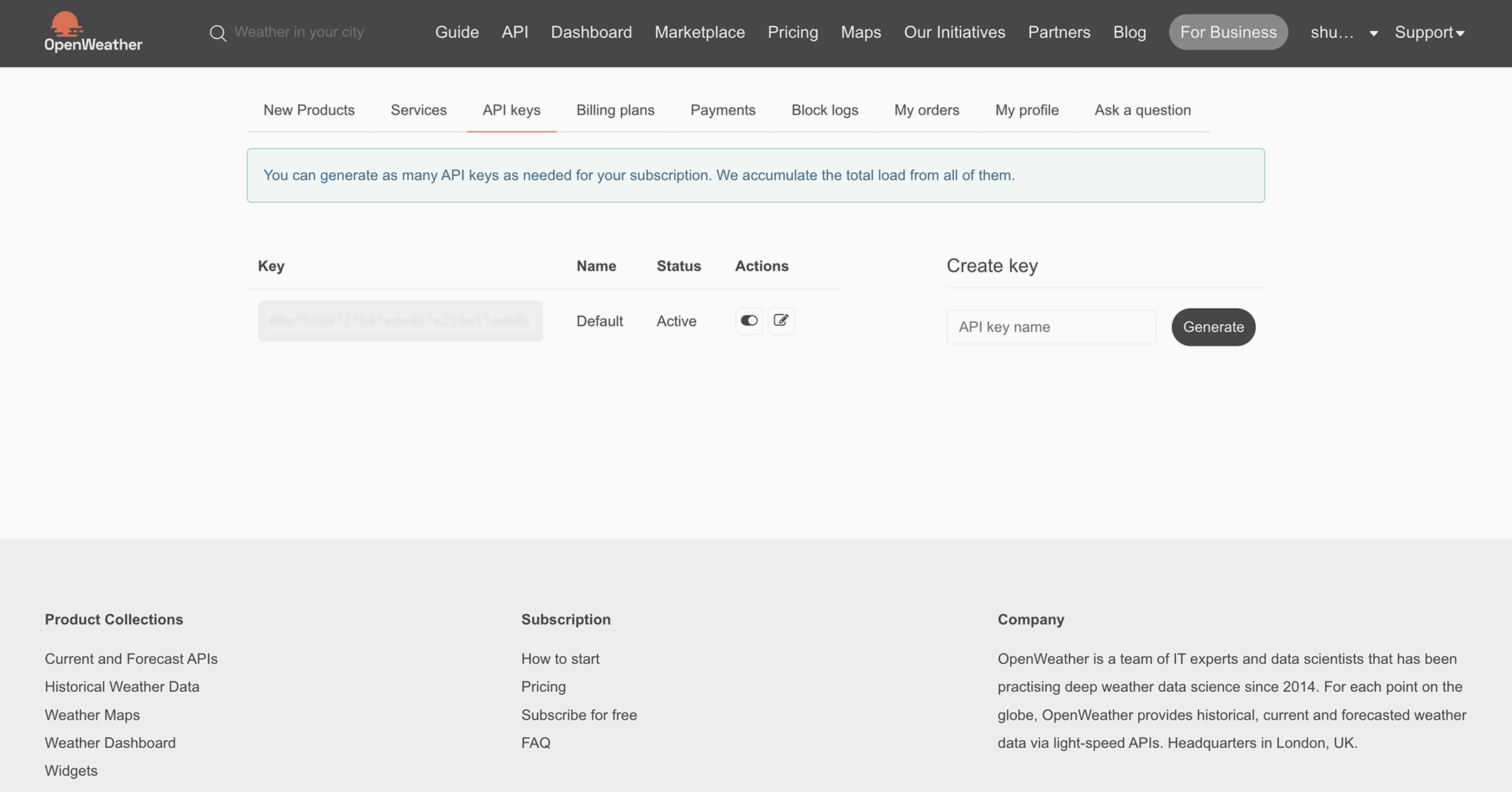Open the Historical Weather Data link
The width and height of the screenshot is (1512, 792).
tap(122, 687)
